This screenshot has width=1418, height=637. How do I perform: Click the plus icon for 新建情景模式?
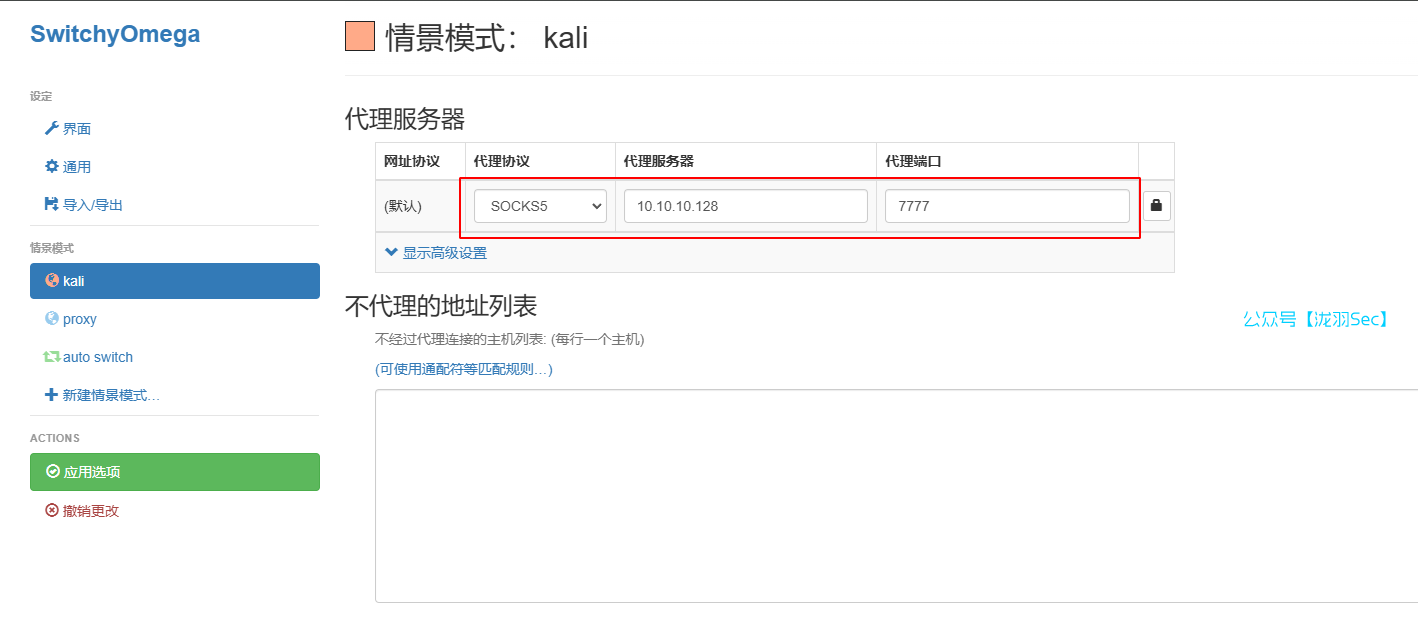click(52, 395)
